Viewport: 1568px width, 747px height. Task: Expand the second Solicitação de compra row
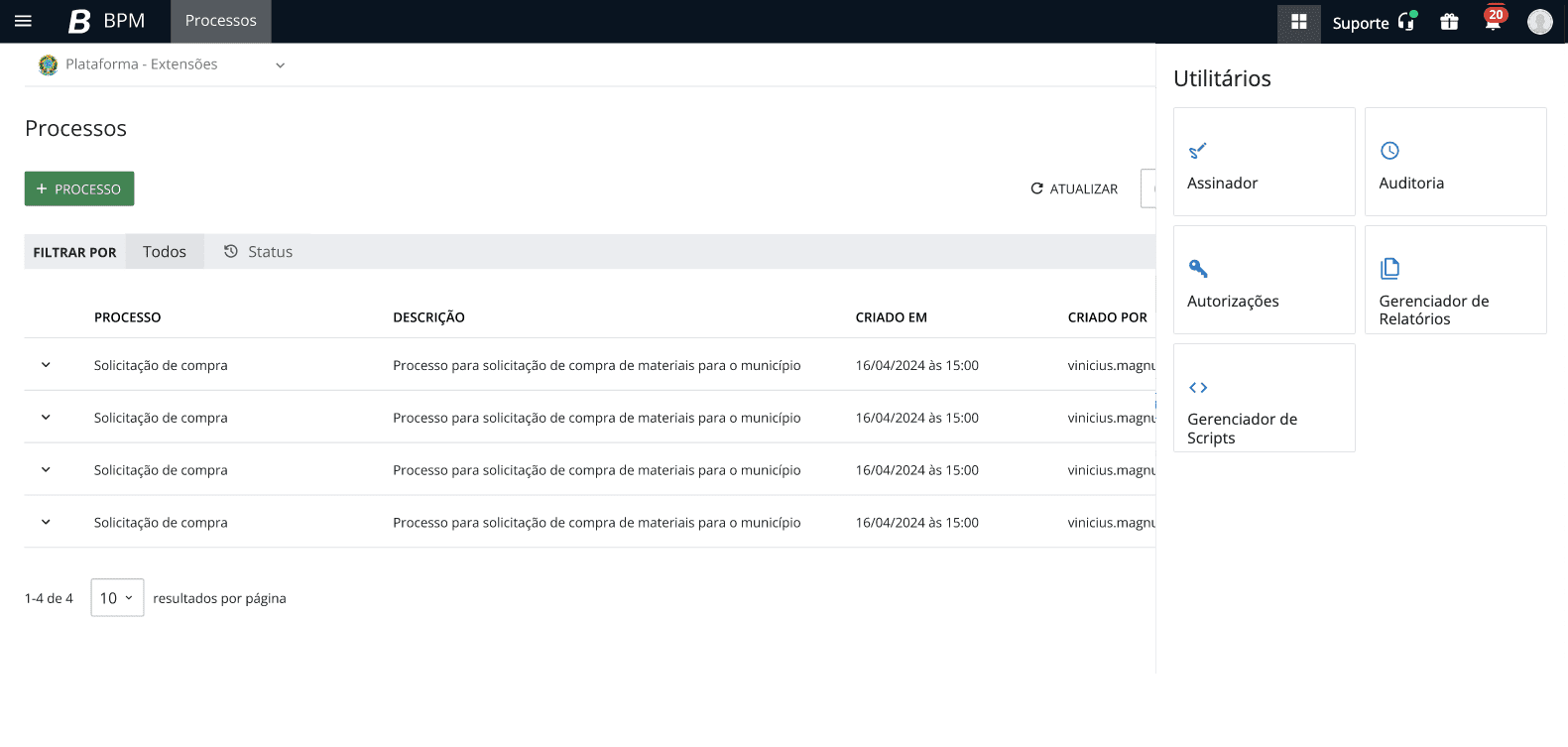coord(46,418)
